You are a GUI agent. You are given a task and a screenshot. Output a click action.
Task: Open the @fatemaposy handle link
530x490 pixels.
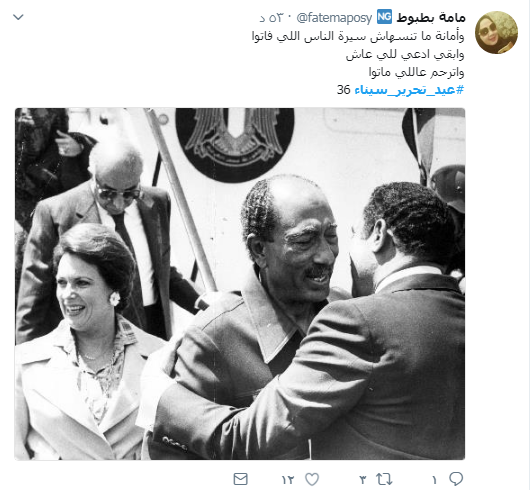(334, 18)
